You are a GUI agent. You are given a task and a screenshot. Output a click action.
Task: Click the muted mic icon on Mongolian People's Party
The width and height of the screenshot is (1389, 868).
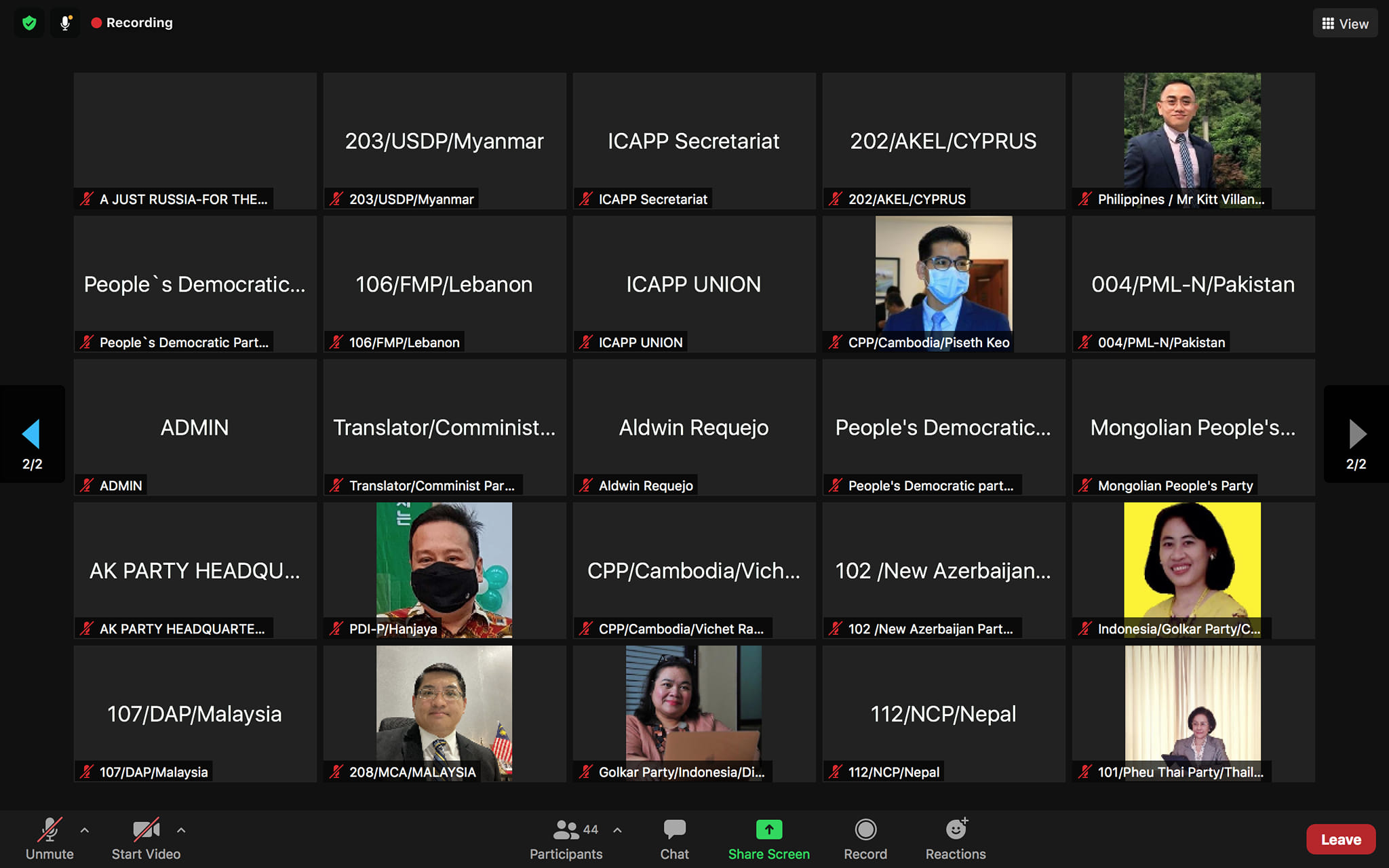tap(1085, 485)
